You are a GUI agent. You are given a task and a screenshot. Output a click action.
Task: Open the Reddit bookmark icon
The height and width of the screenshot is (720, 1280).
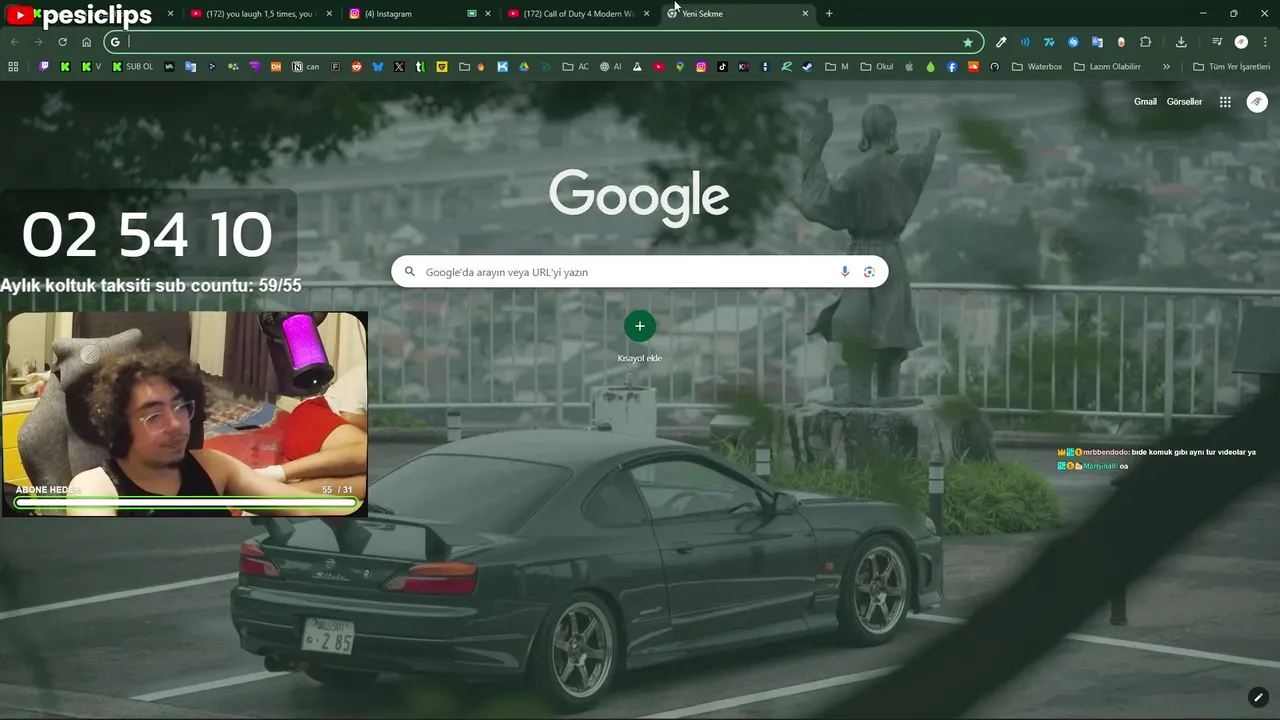pyautogui.click(x=357, y=67)
